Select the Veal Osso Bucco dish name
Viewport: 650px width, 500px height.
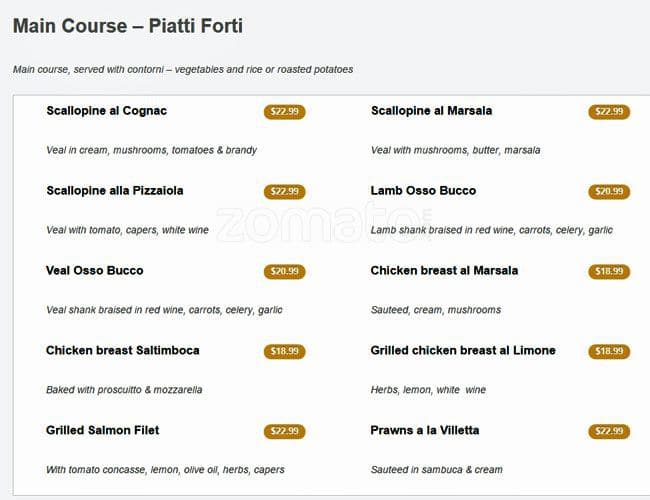point(94,271)
